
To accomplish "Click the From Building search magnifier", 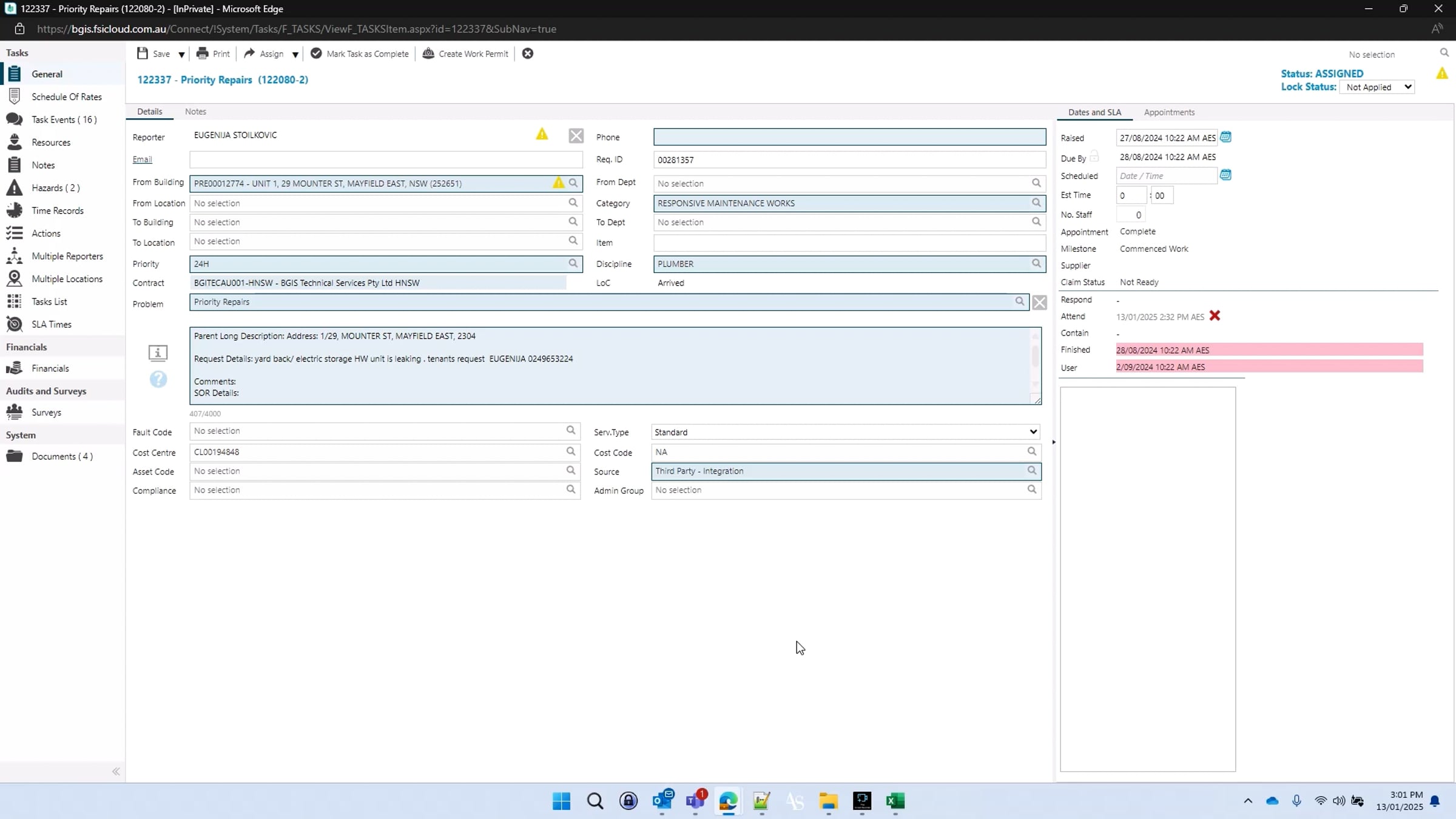I will point(573,183).
